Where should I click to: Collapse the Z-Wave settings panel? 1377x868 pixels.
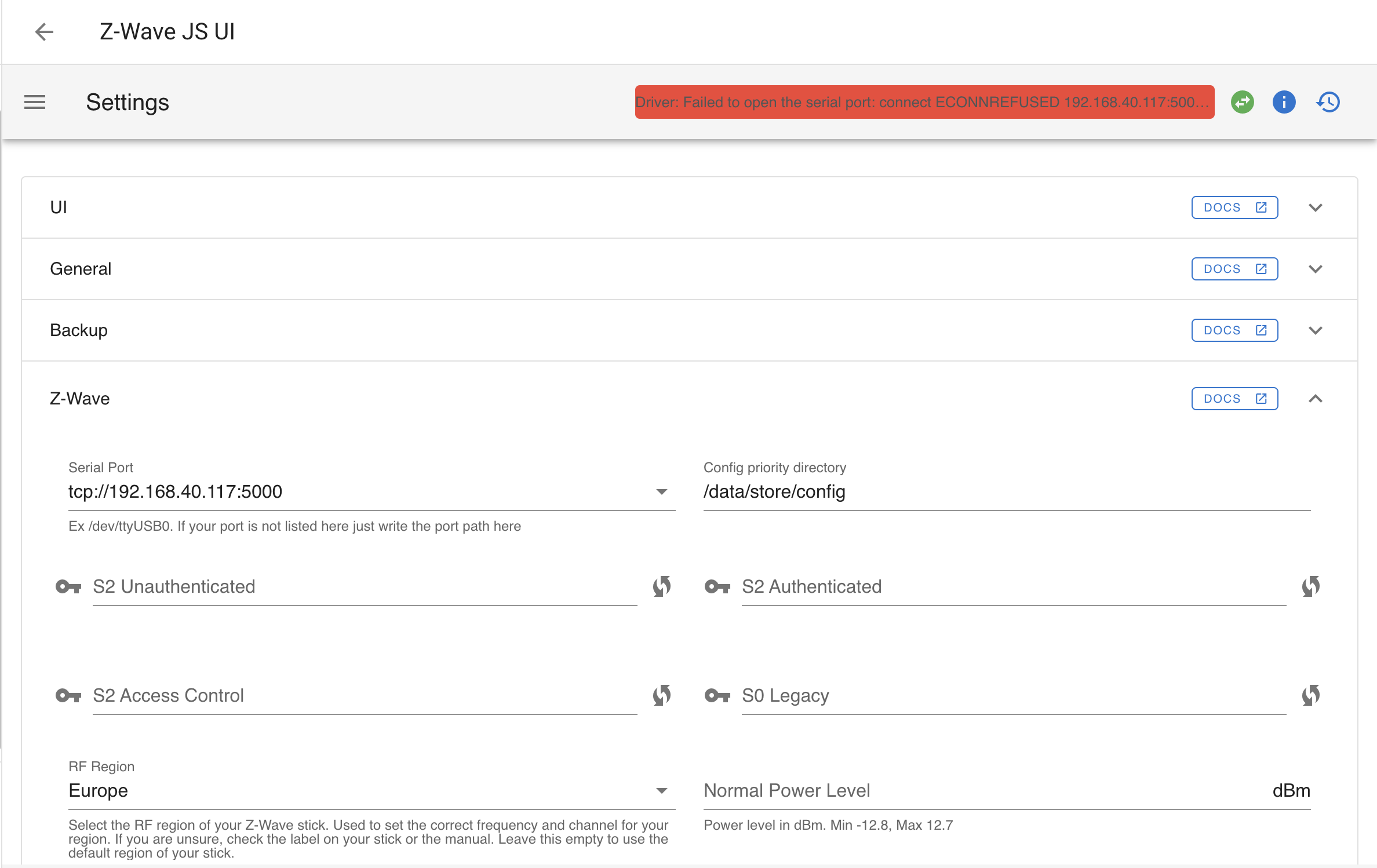click(1316, 399)
